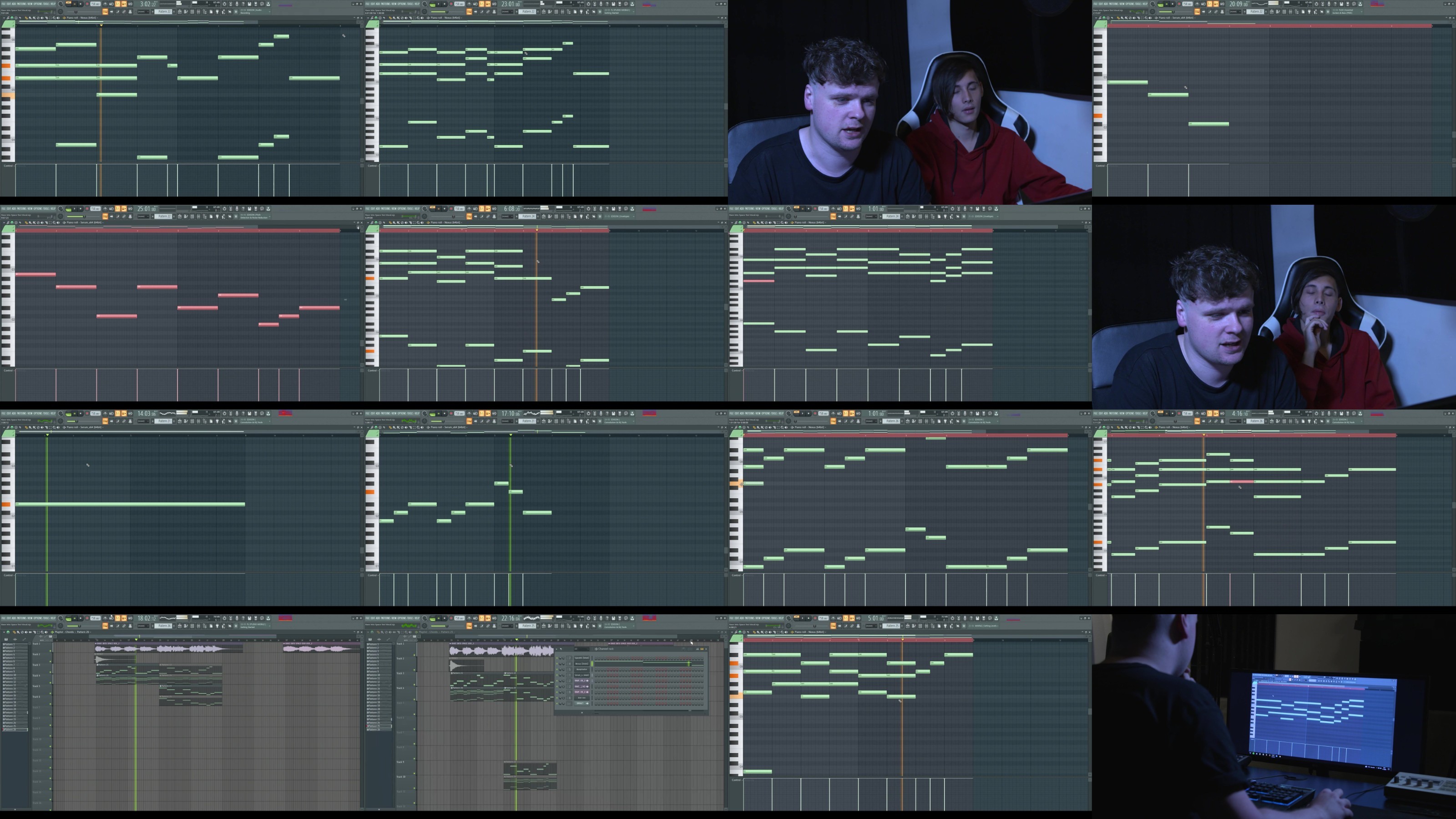Click record button in the 3:02:22 window
Viewport: 1456px width, 819px height.
coord(87,4)
